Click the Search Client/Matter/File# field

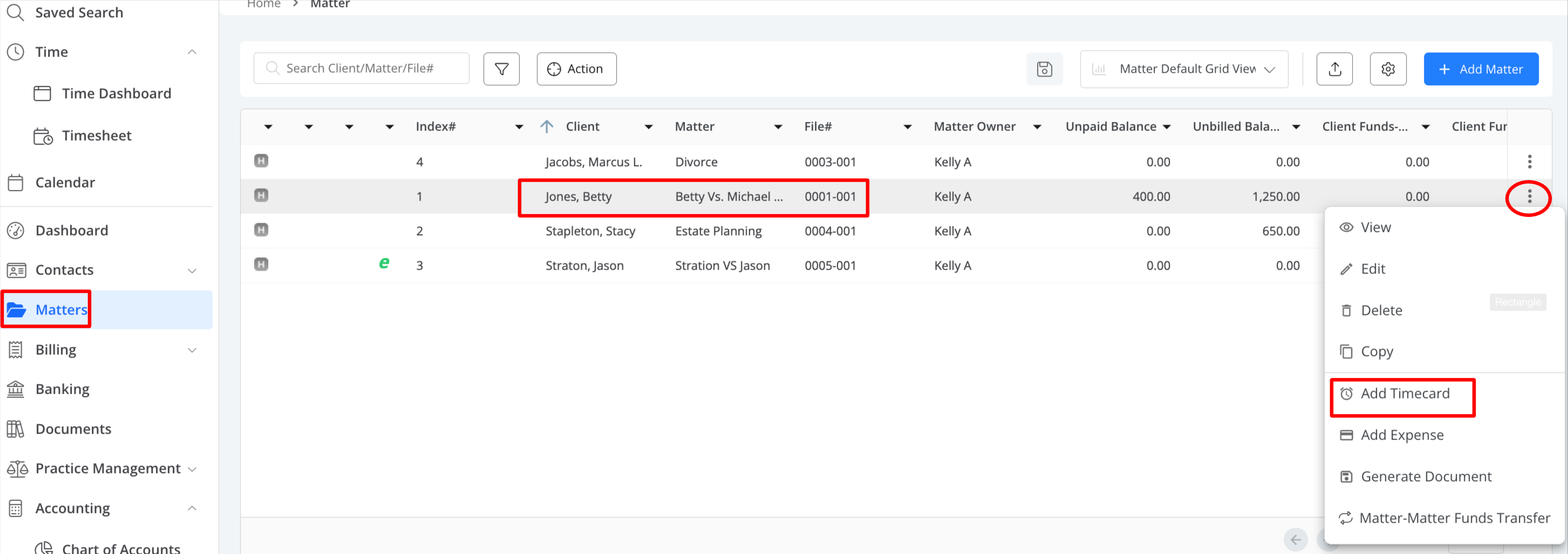click(361, 68)
